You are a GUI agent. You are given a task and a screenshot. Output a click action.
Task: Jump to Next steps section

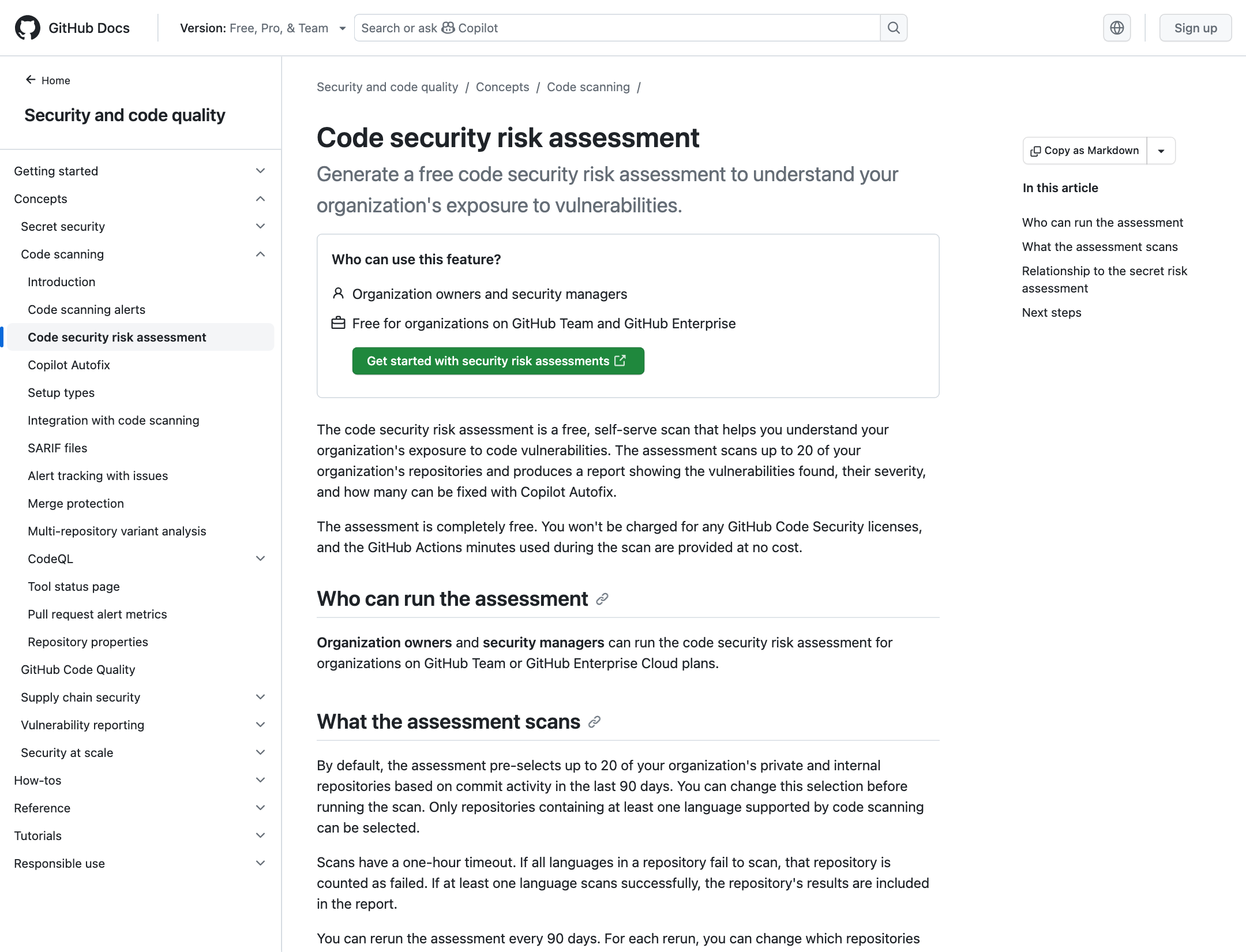pyautogui.click(x=1052, y=313)
